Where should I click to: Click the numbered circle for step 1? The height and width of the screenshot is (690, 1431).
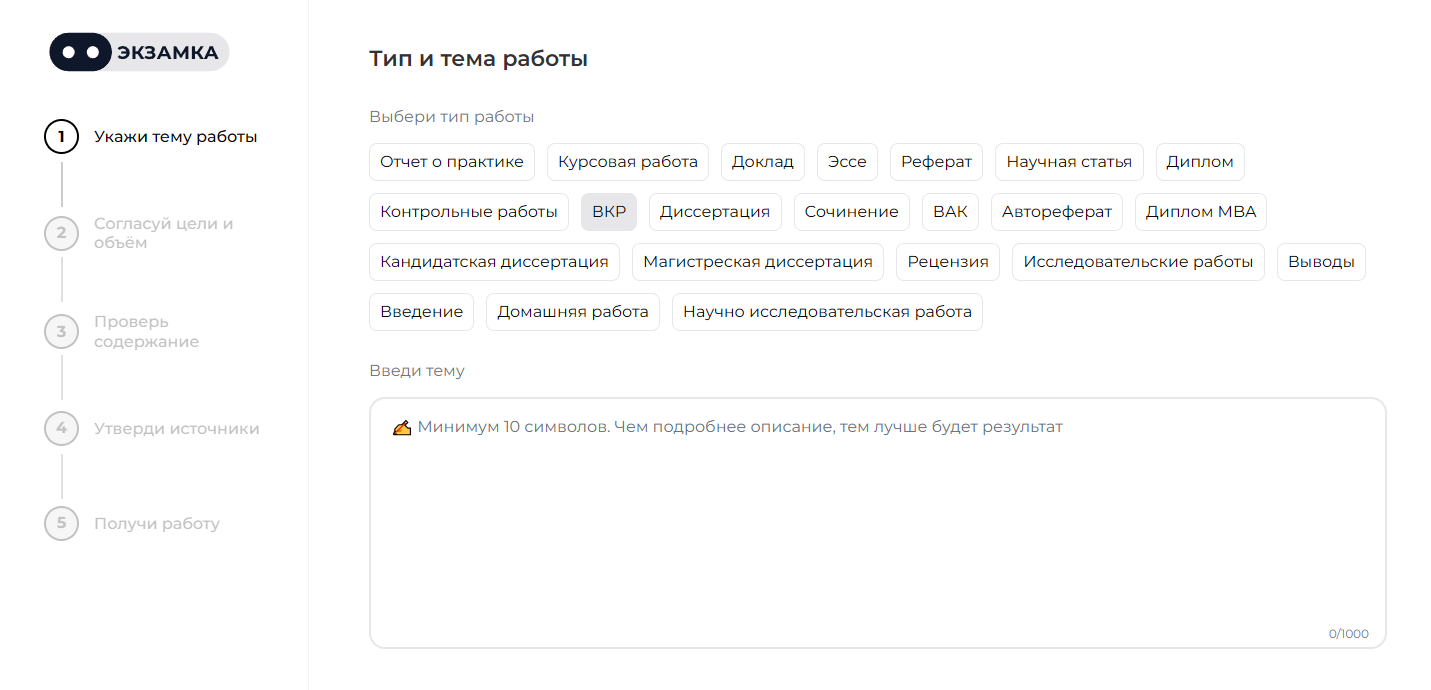click(62, 136)
